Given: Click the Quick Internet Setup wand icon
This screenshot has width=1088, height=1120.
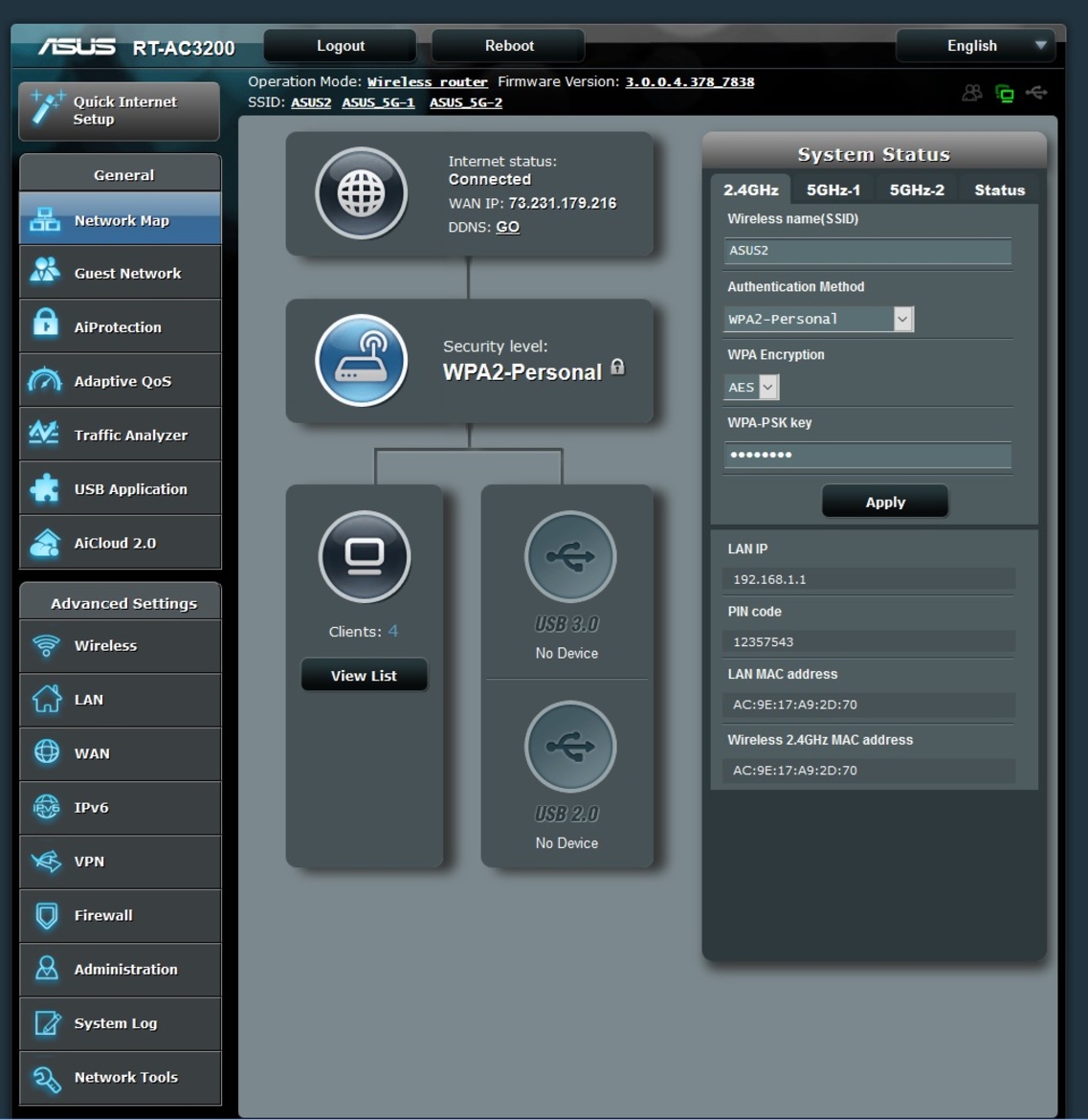Looking at the screenshot, I should pyautogui.click(x=47, y=108).
